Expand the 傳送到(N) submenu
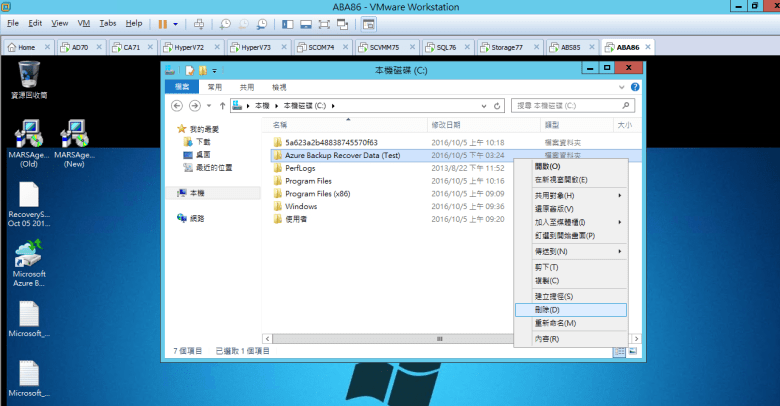Image resolution: width=780 pixels, height=406 pixels. click(x=571, y=251)
